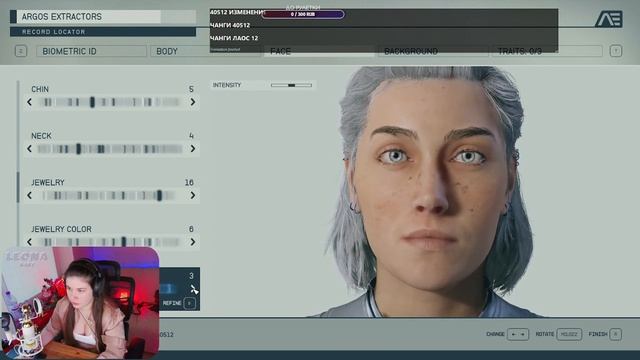Click the donation goal progress bar
This screenshot has height=360, width=640.
coord(302,14)
